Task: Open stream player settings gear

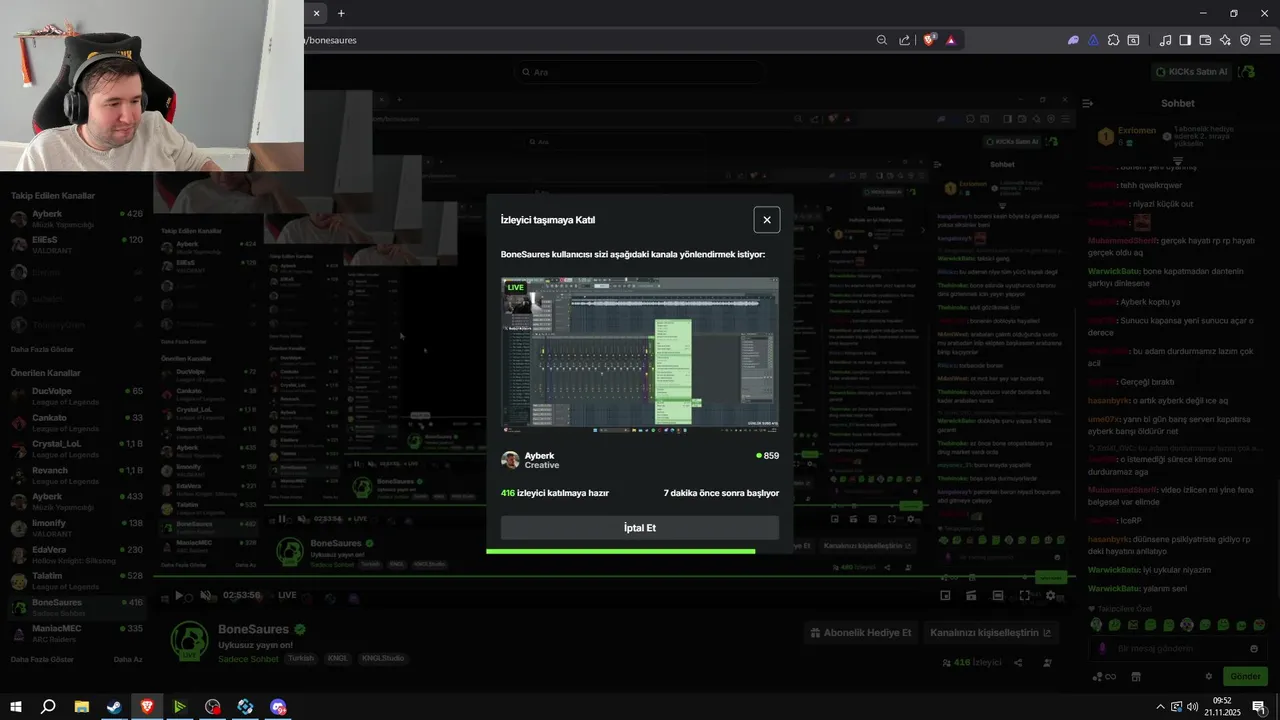Action: (1050, 595)
